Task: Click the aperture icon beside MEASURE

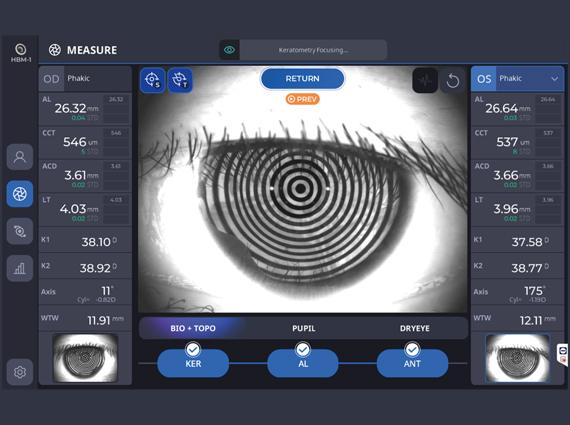Action: 55,50
